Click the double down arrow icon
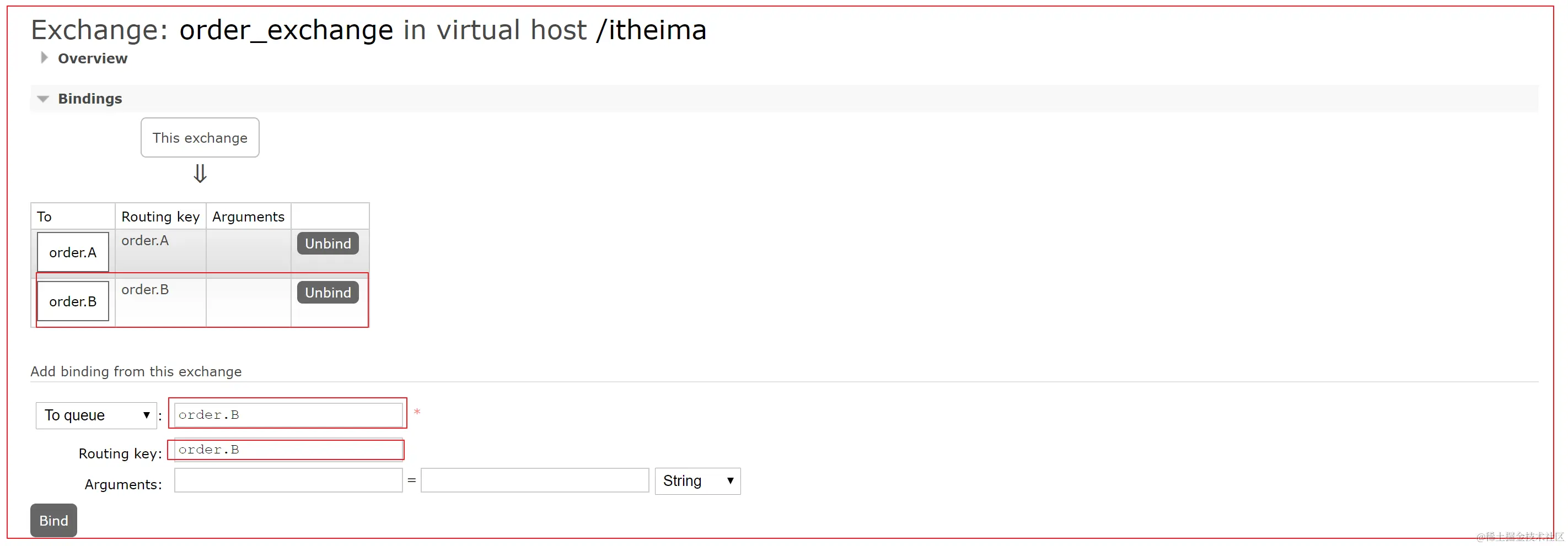Screen dimensions: 1568x546 pos(200,174)
